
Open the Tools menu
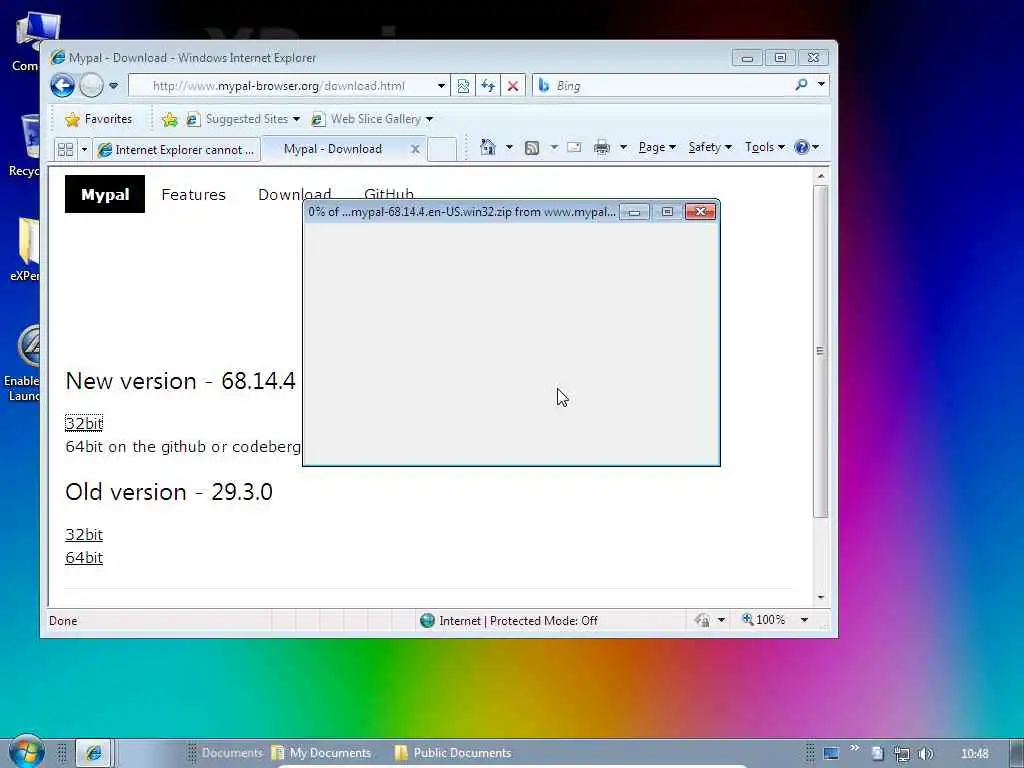[x=765, y=147]
